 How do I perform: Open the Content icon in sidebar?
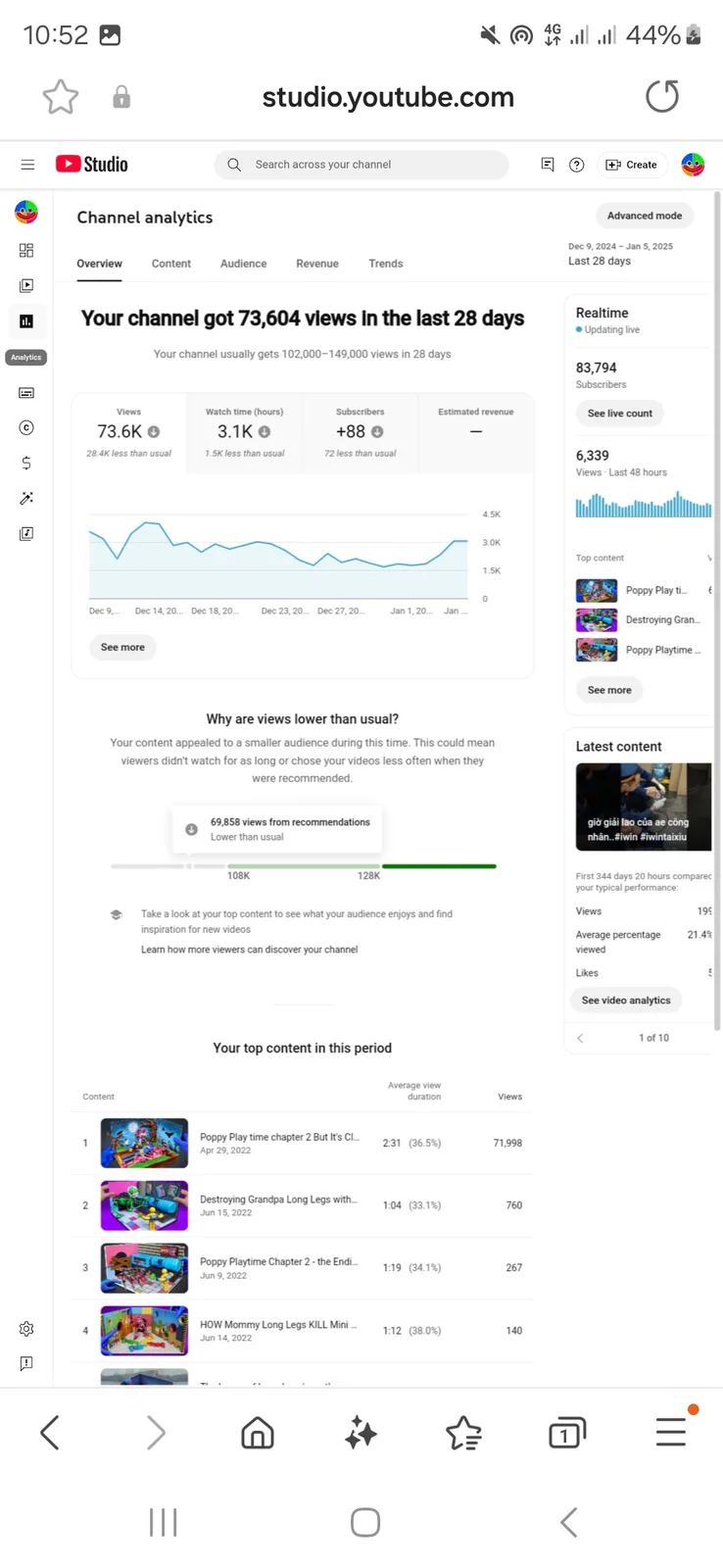click(26, 286)
